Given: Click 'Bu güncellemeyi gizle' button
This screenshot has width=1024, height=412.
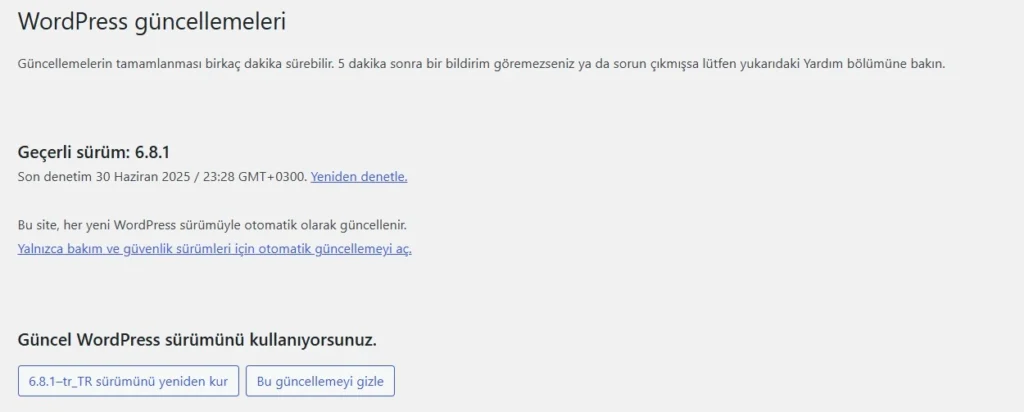Looking at the screenshot, I should coord(320,381).
